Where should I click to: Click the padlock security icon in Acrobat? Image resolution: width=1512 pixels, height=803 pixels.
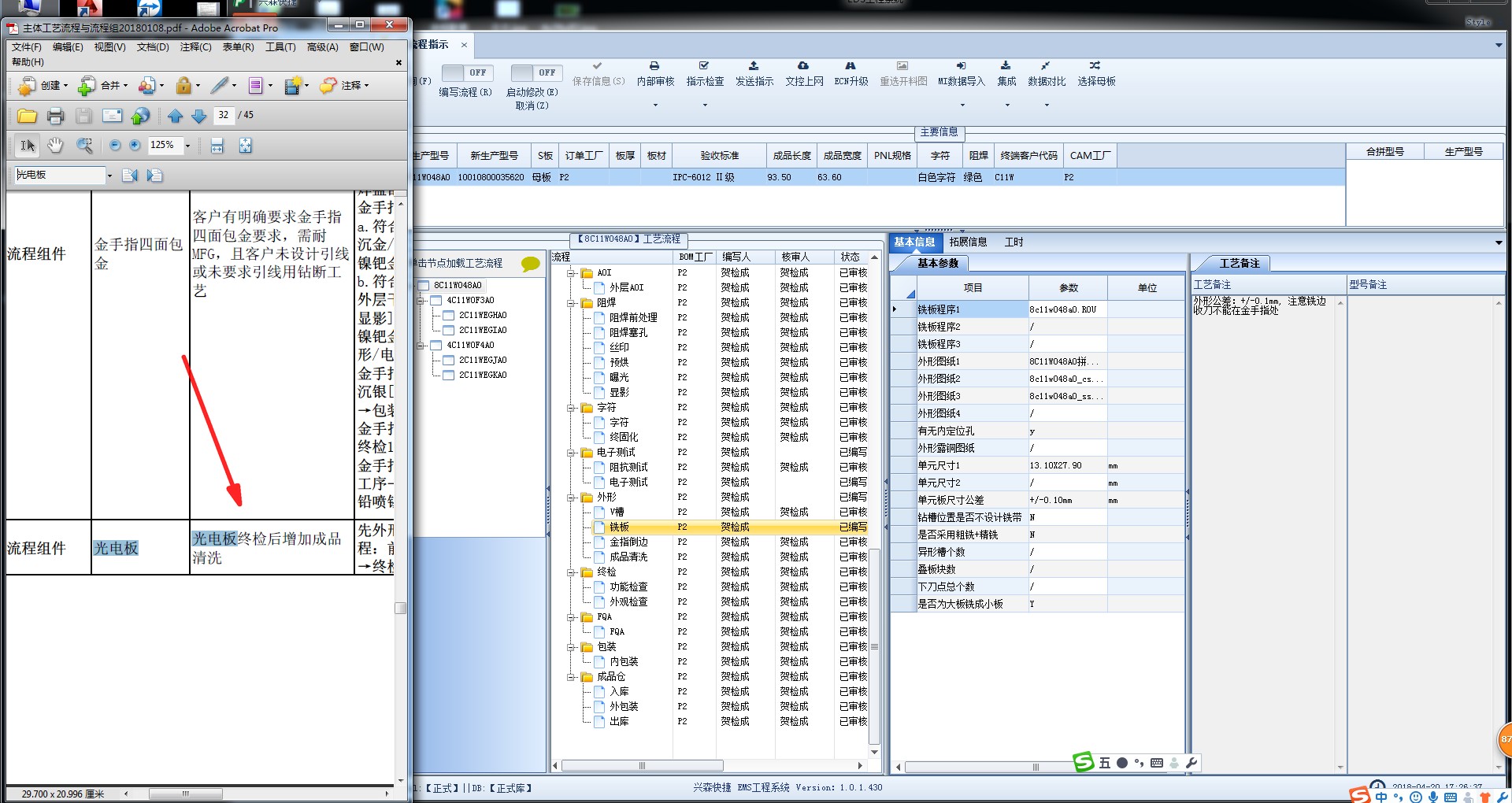183,85
